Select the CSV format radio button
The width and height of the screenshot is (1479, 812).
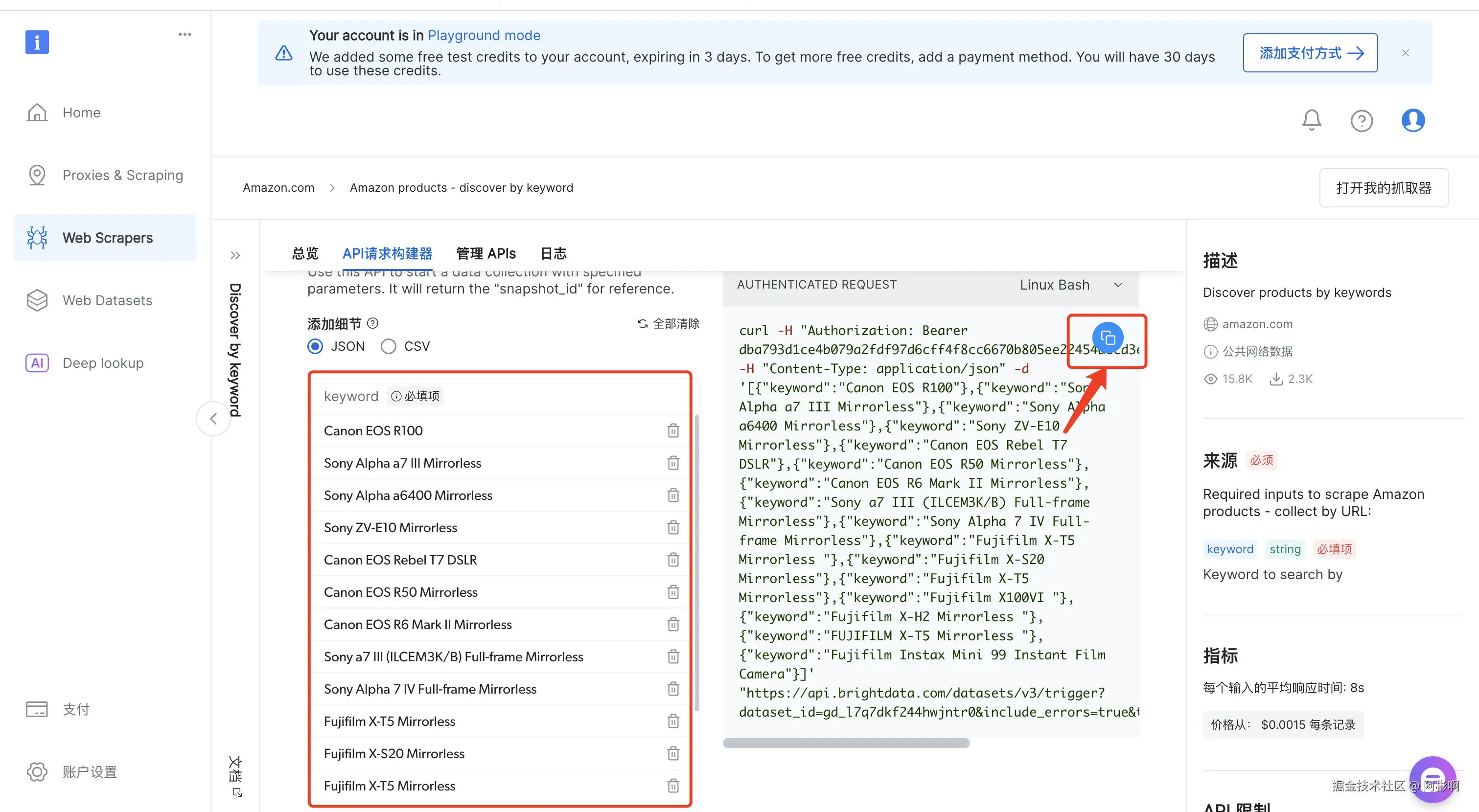point(389,346)
